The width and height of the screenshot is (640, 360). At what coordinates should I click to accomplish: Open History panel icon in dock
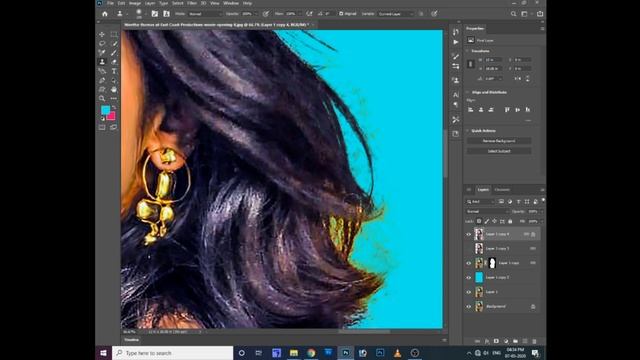click(456, 32)
